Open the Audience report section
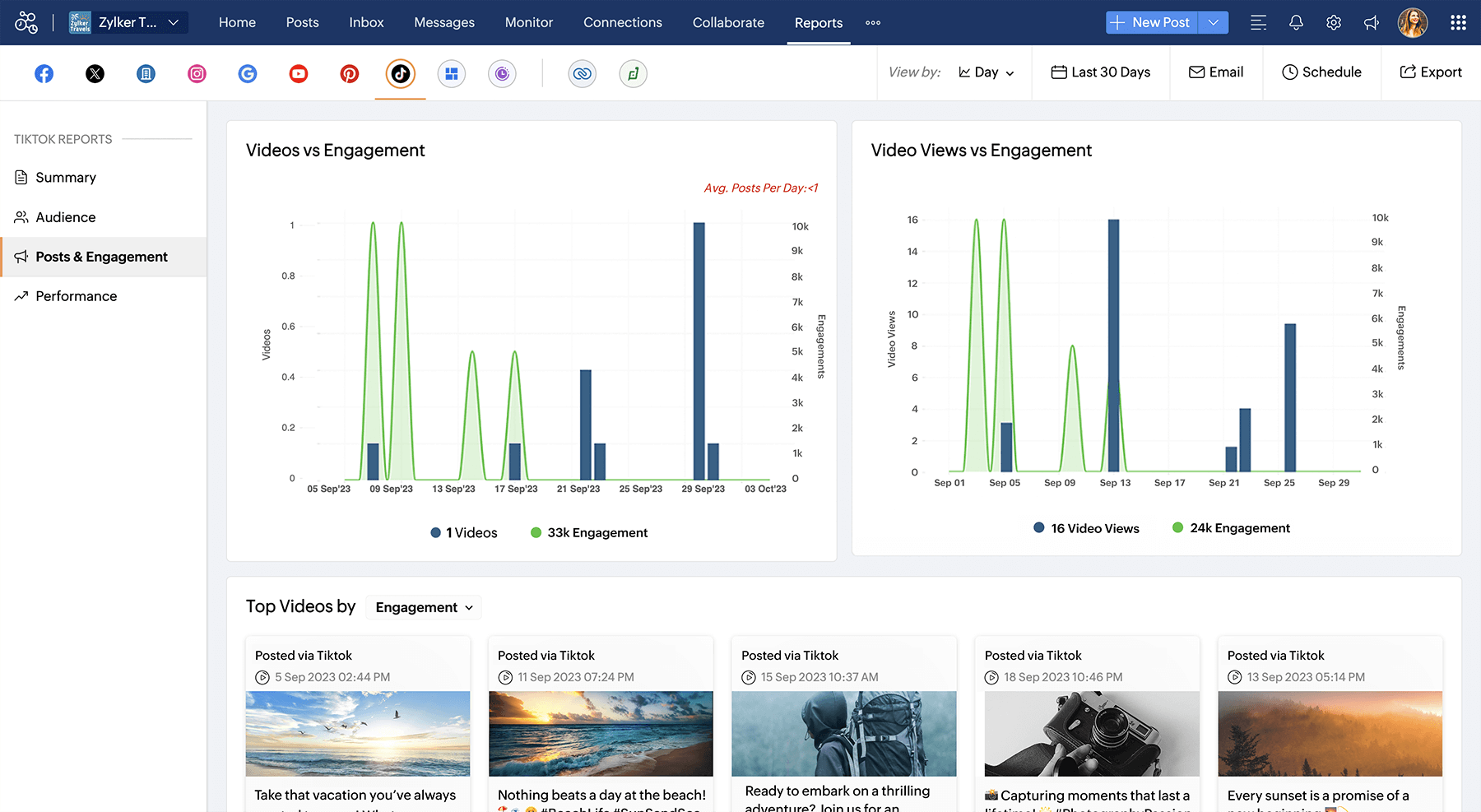Image resolution: width=1481 pixels, height=812 pixels. coord(66,217)
